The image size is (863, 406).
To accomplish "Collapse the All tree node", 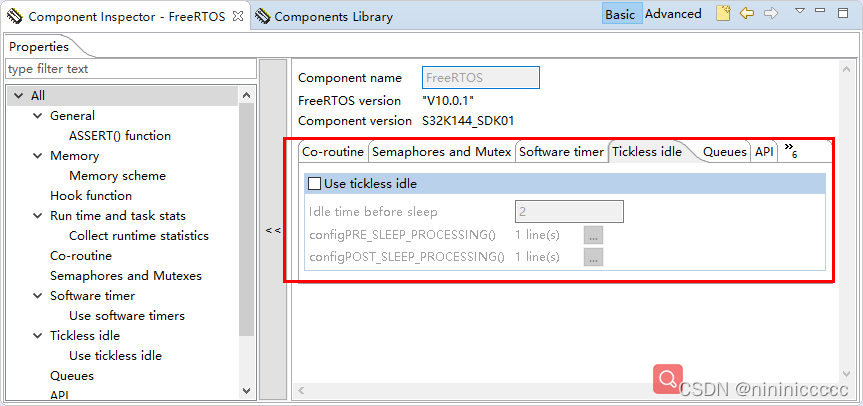I will 19,96.
